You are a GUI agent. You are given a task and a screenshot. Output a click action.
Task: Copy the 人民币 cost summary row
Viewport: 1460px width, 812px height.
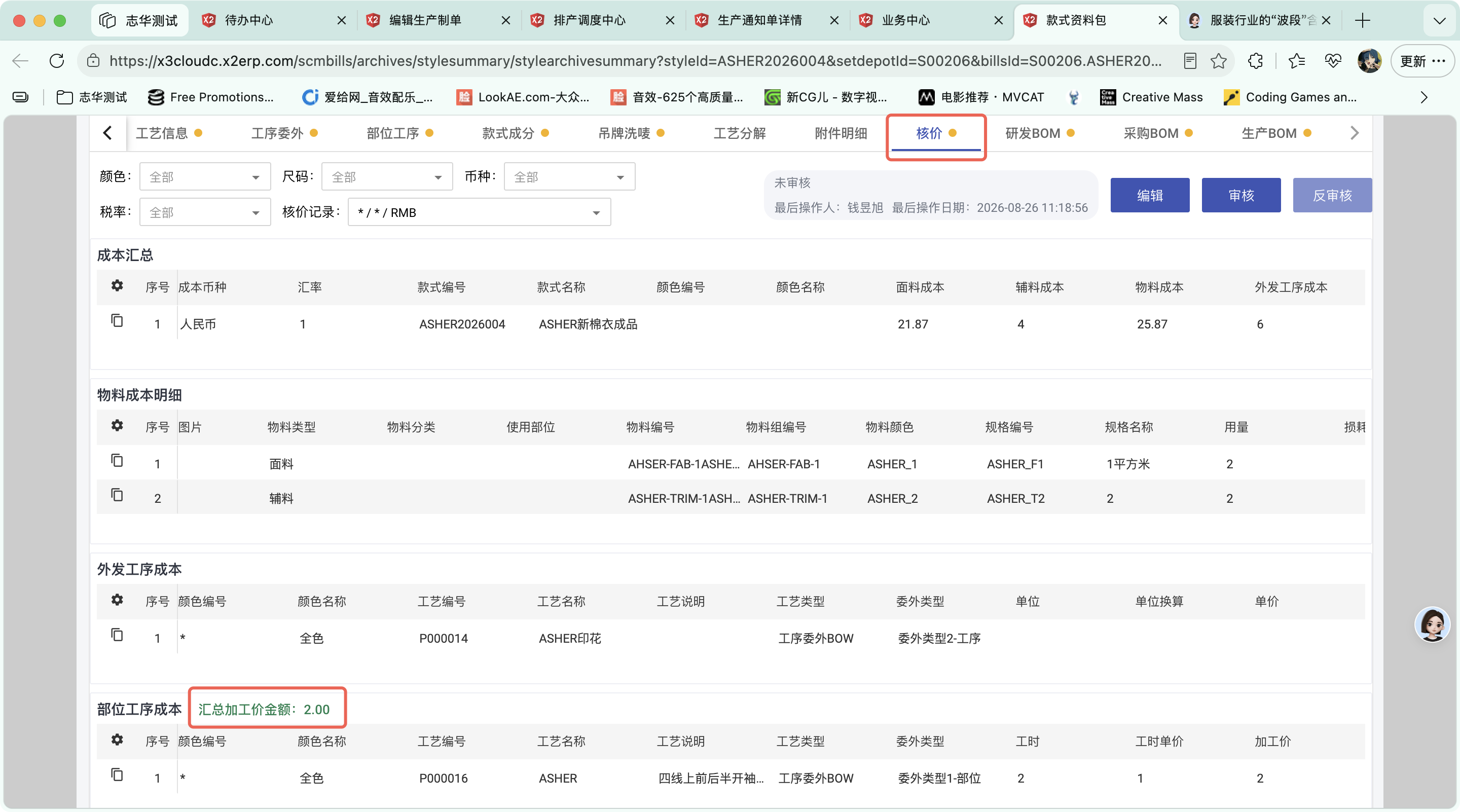(117, 321)
